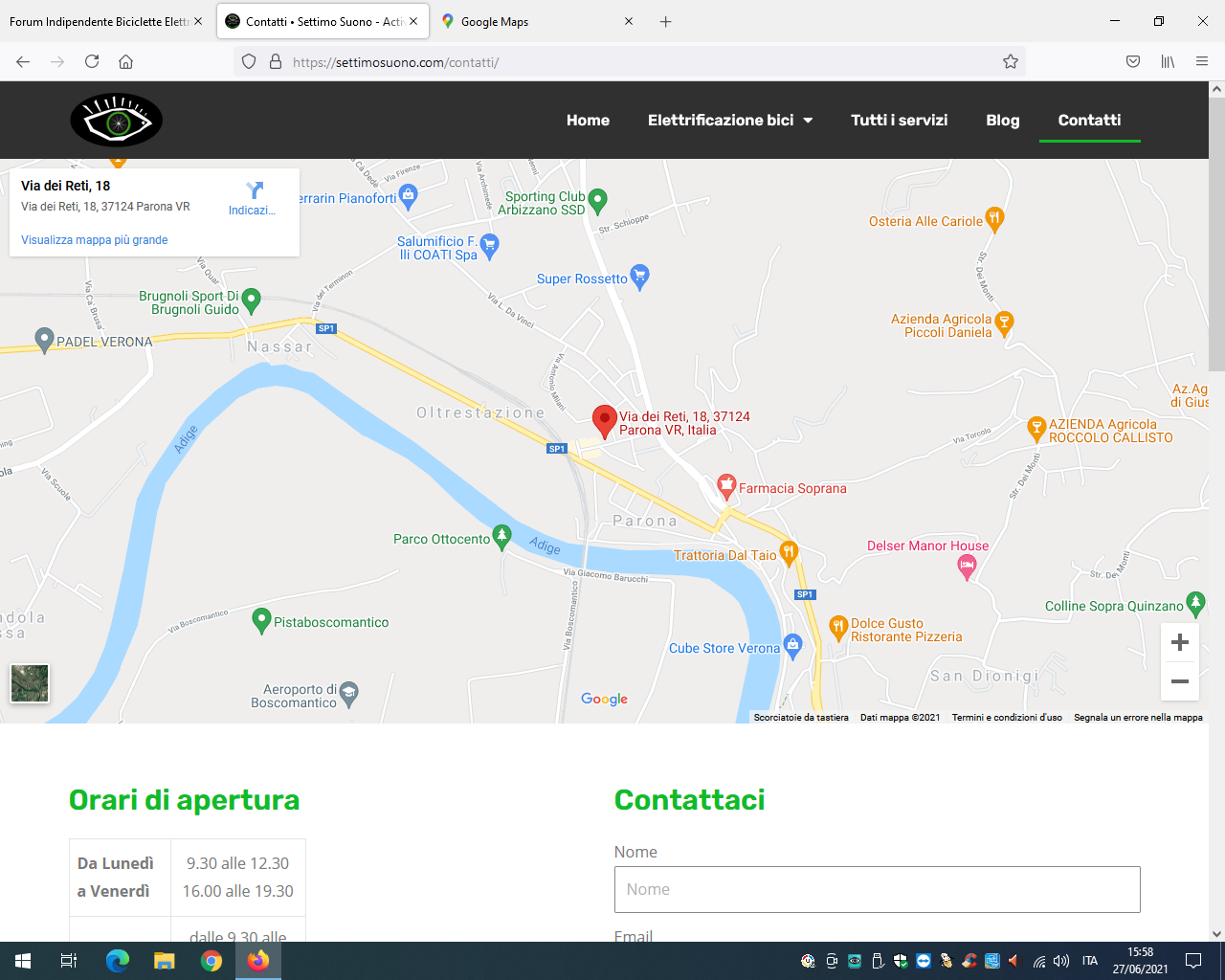Click the Indicazioni directions icon

pos(254,190)
